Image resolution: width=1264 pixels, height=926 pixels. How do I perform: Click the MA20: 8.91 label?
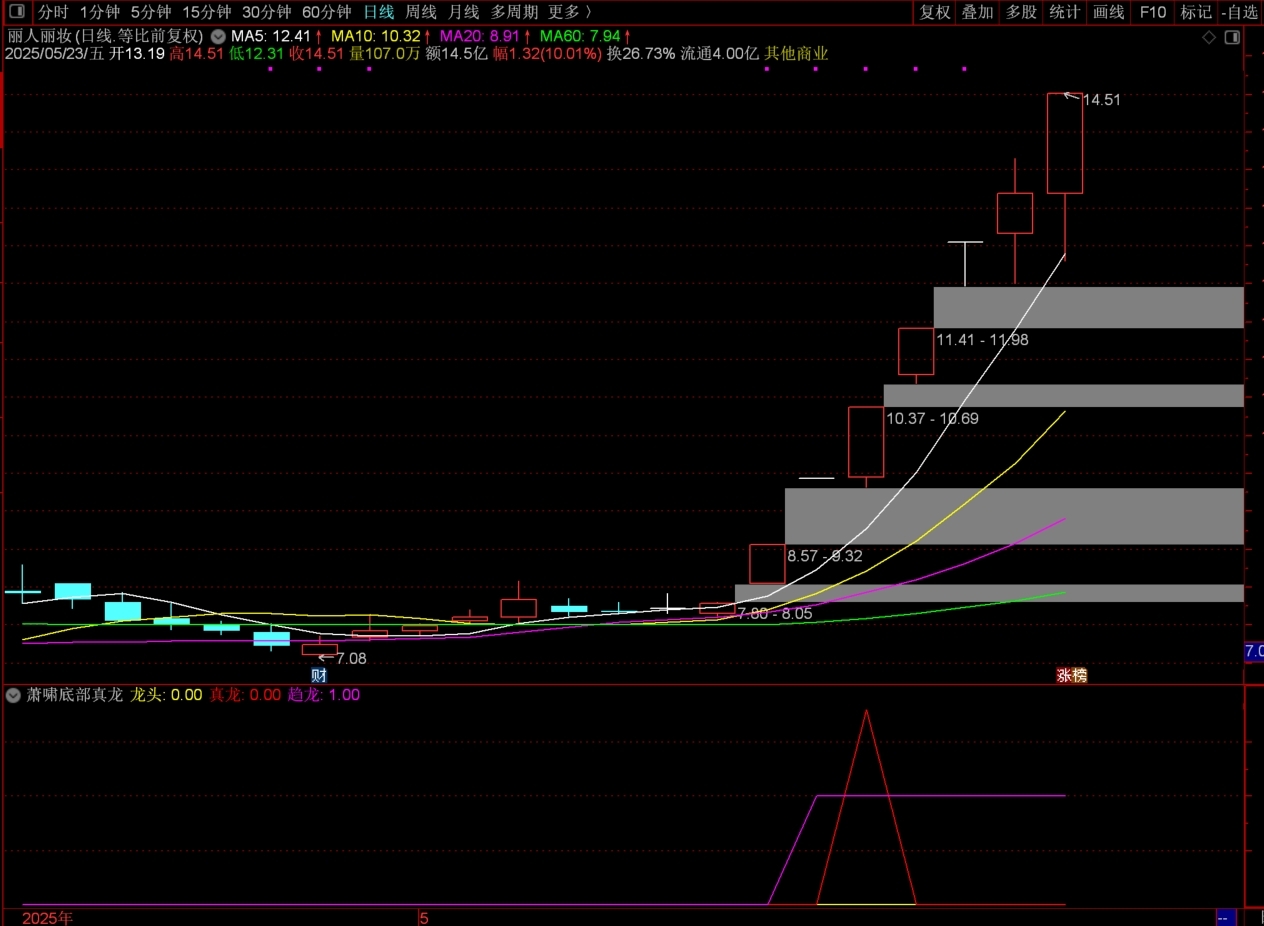(x=481, y=36)
